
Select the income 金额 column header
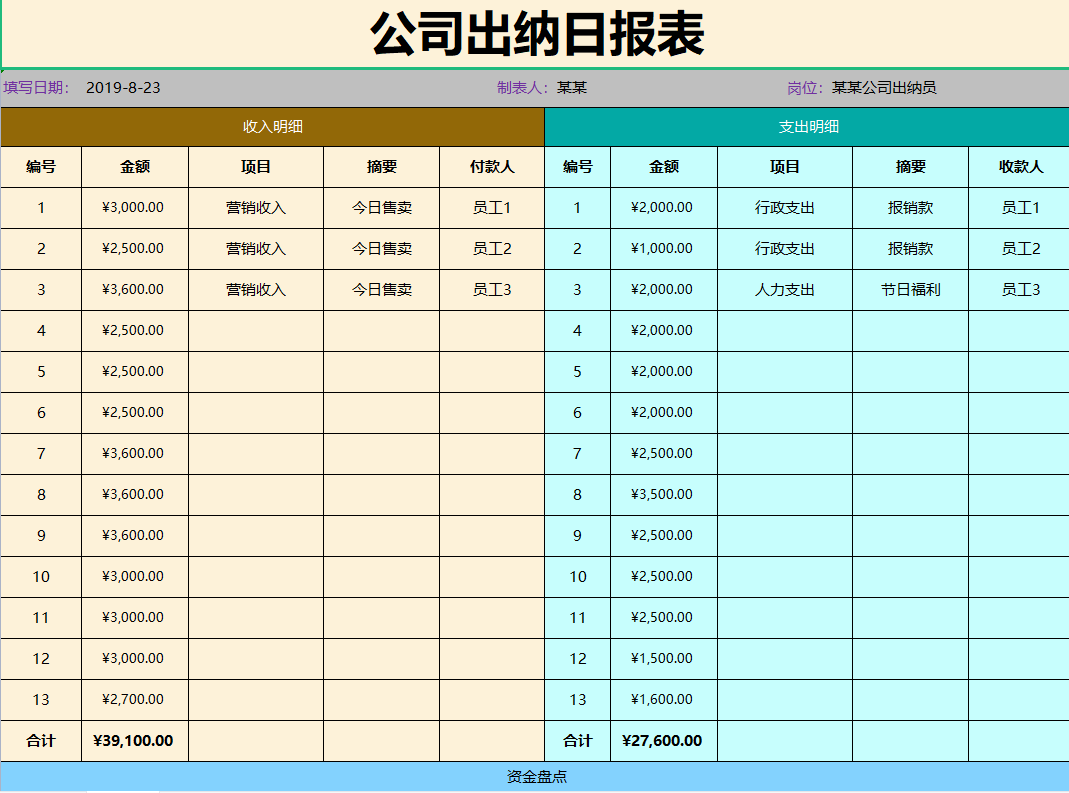pyautogui.click(x=134, y=167)
